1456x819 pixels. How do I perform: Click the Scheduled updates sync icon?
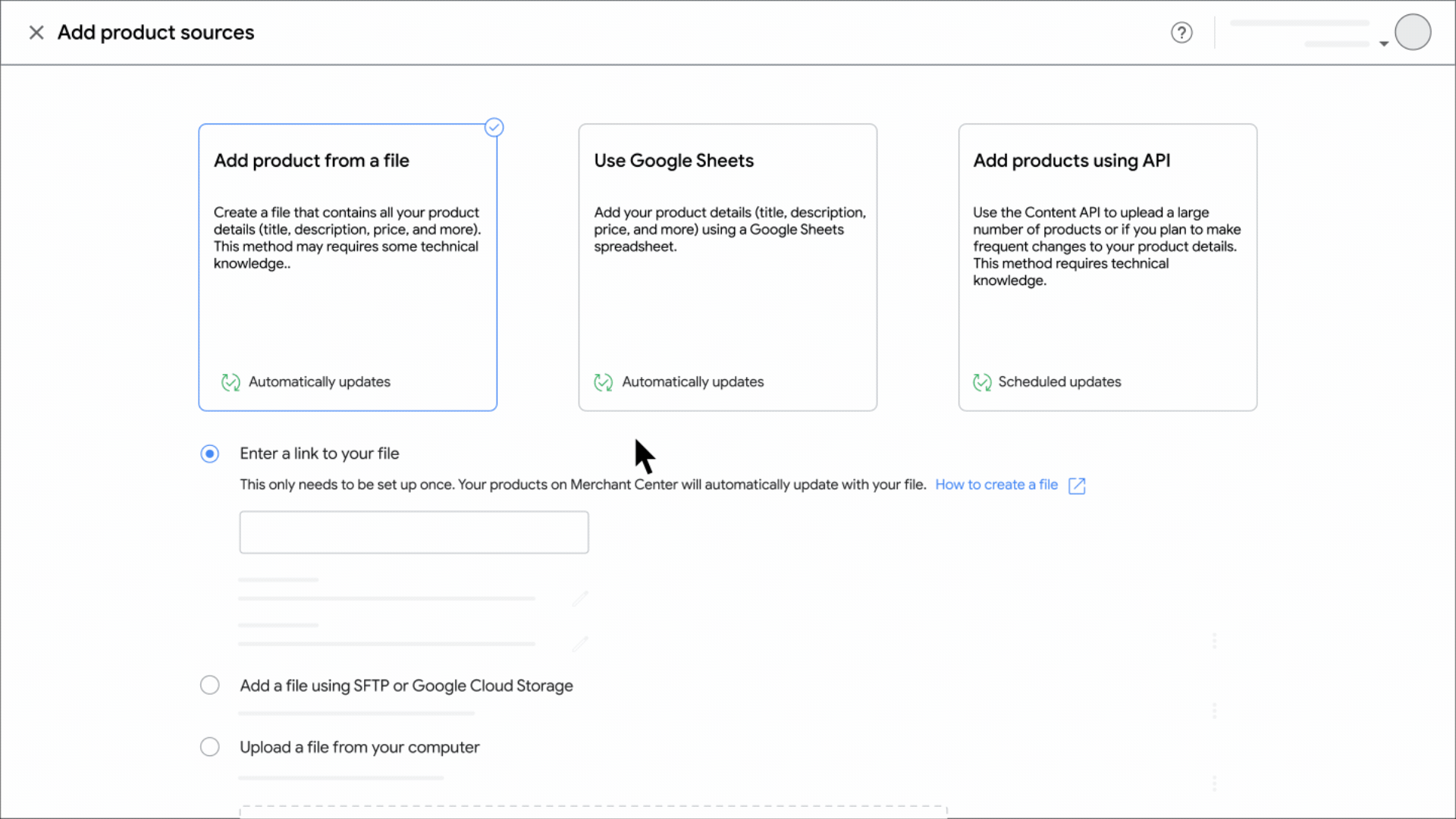[982, 382]
